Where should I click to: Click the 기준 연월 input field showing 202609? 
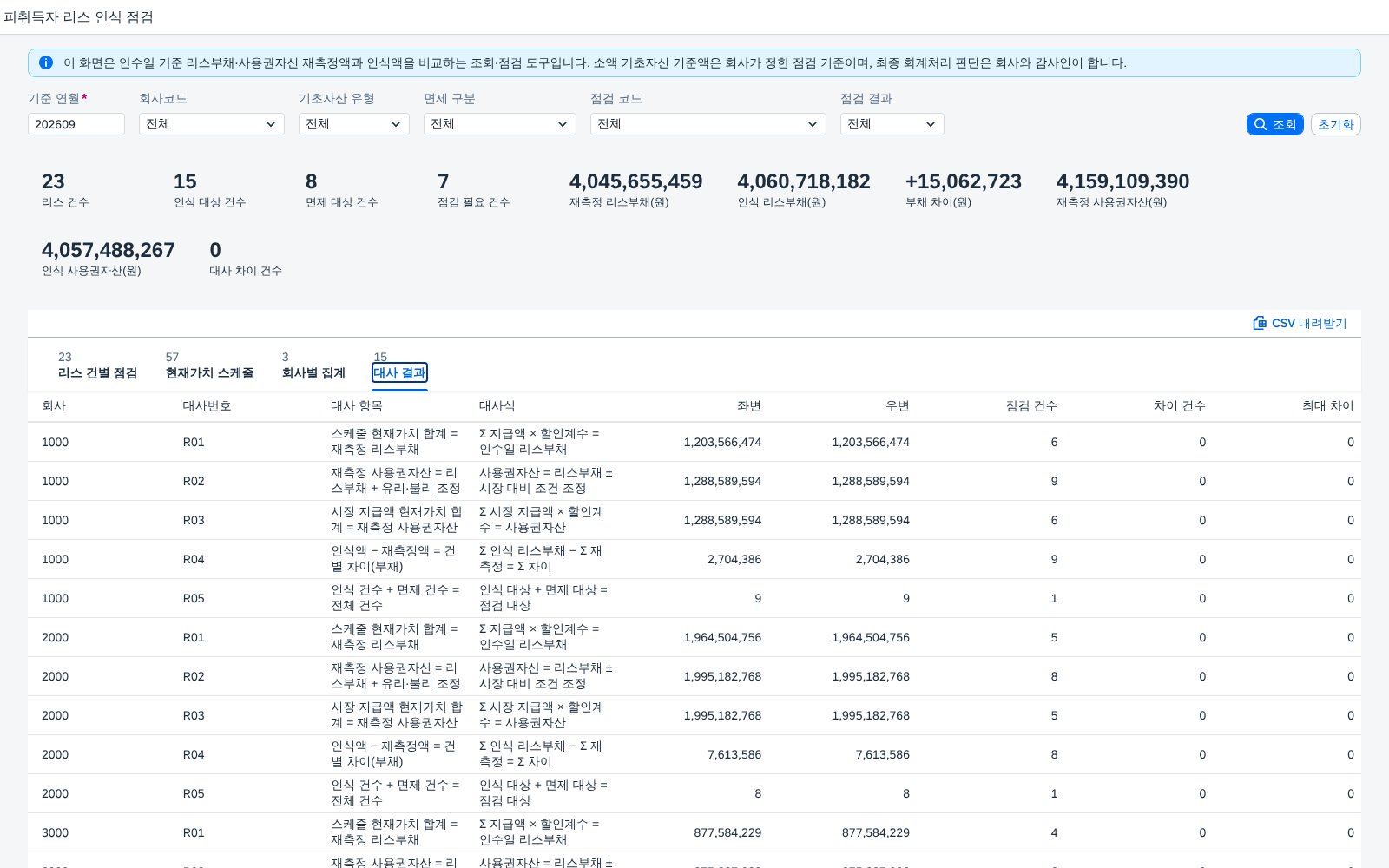coord(76,124)
